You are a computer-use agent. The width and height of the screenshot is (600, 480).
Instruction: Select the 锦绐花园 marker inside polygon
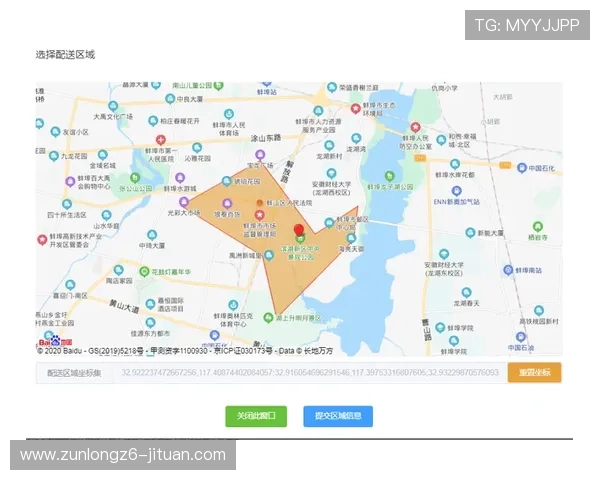click(227, 181)
